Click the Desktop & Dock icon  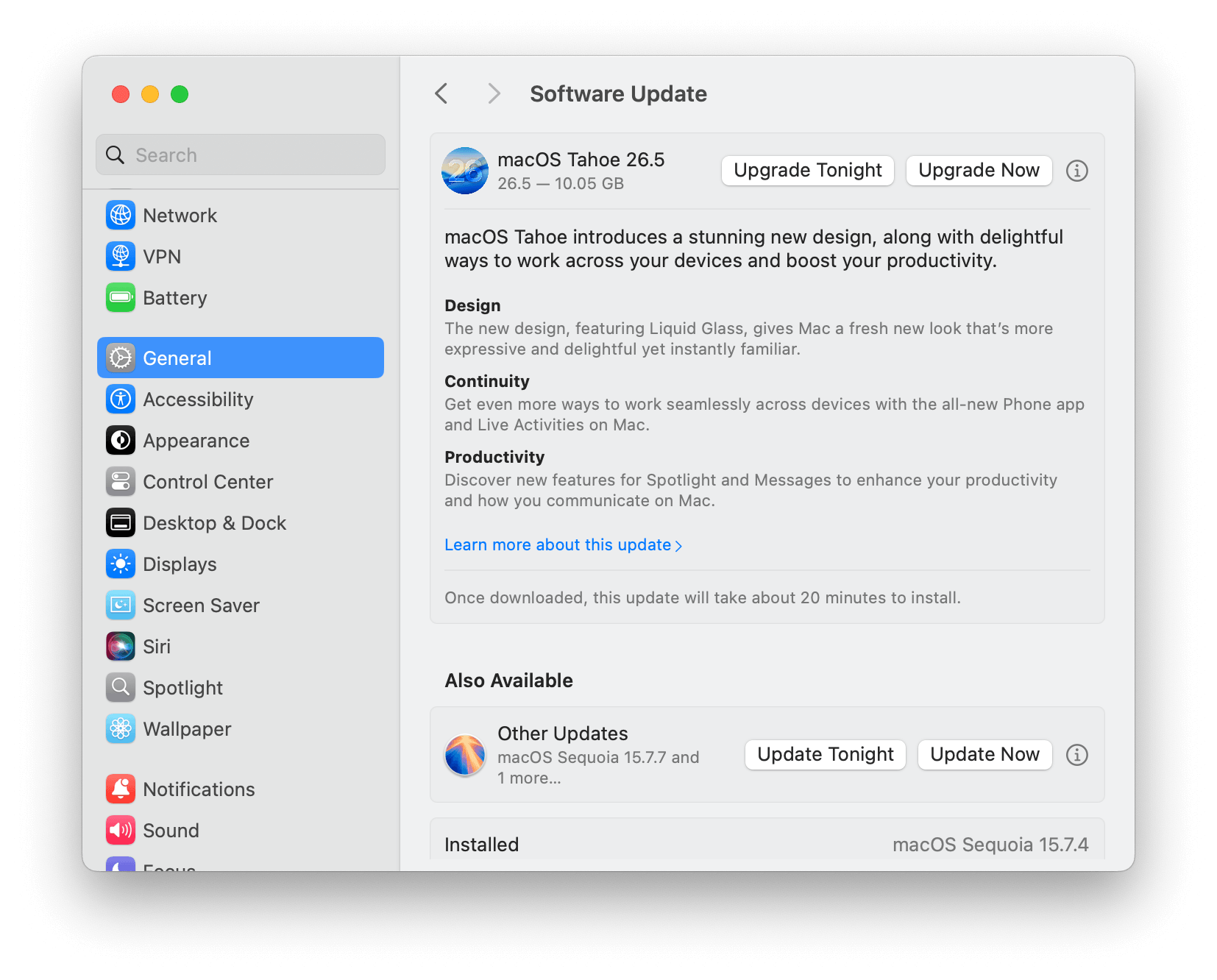pyautogui.click(x=121, y=522)
